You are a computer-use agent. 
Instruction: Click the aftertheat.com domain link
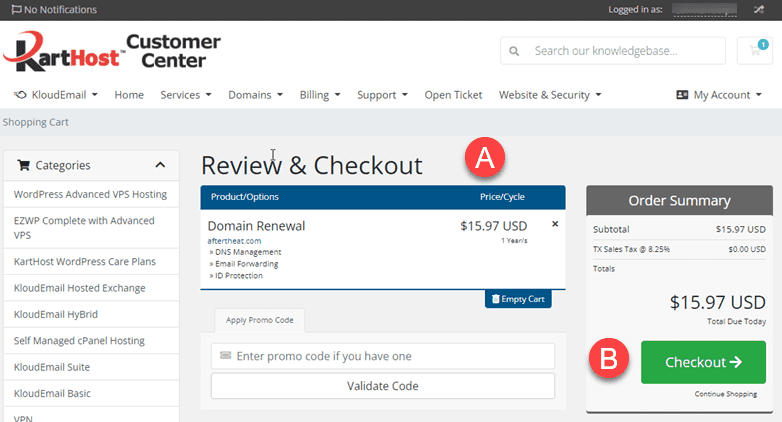click(x=234, y=241)
